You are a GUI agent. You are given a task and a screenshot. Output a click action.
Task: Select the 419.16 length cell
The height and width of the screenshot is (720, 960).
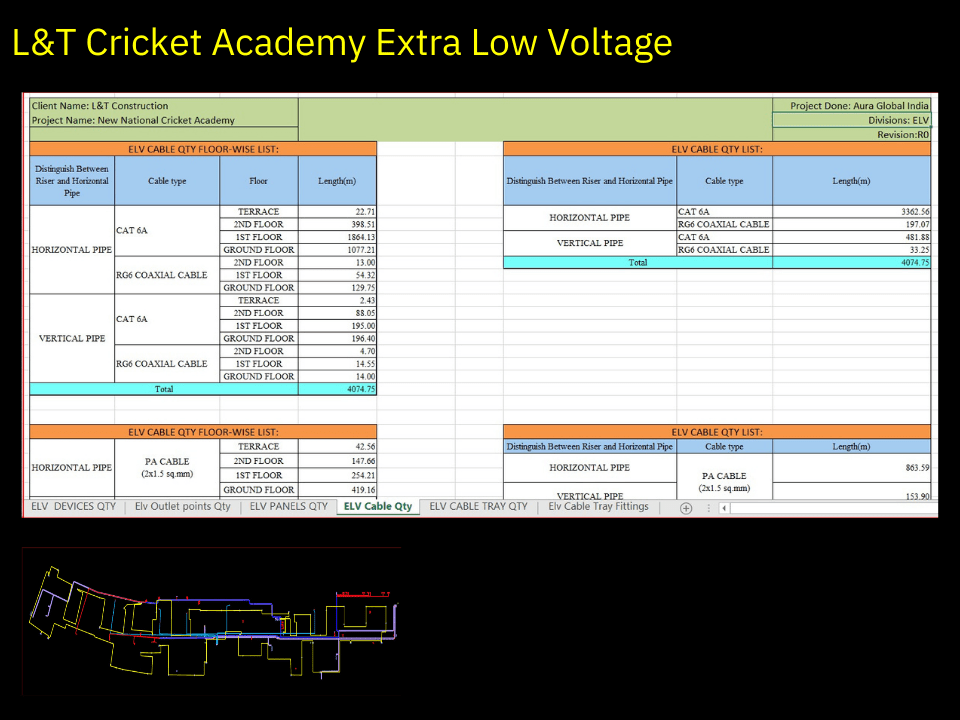337,490
